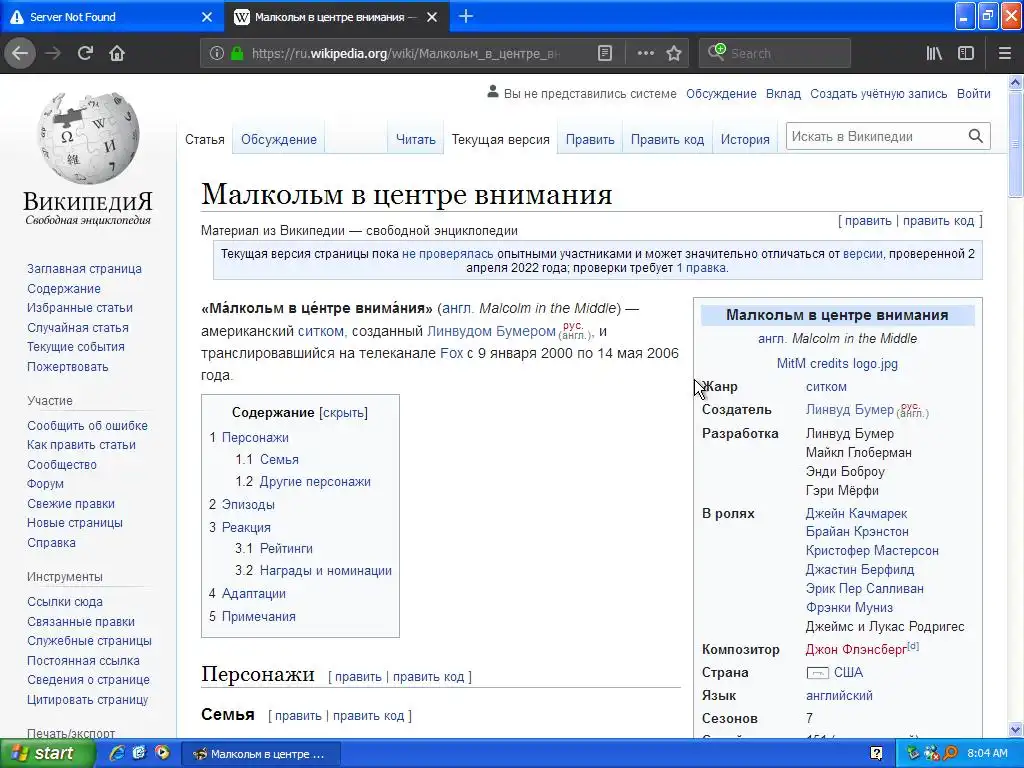Click page scrollbar down arrow
Viewport: 1024px width, 768px height.
coord(1016,729)
